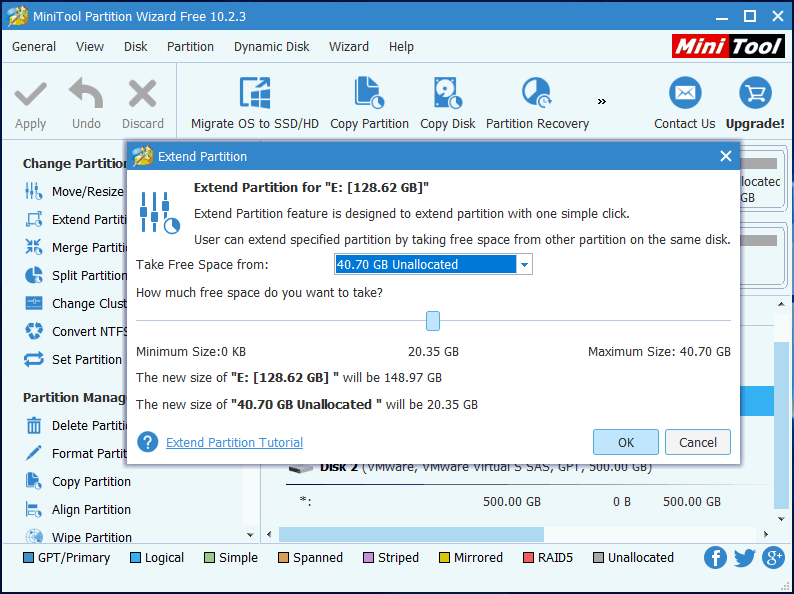Select Convert NTFS option in sidebar
Image resolution: width=794 pixels, height=594 pixels.
pos(76,331)
